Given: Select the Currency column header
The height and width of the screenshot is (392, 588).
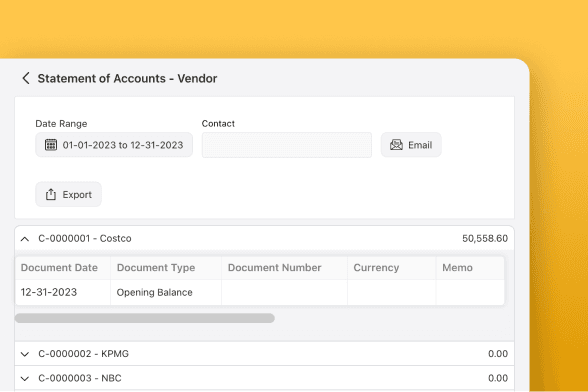Looking at the screenshot, I should coord(392,268).
